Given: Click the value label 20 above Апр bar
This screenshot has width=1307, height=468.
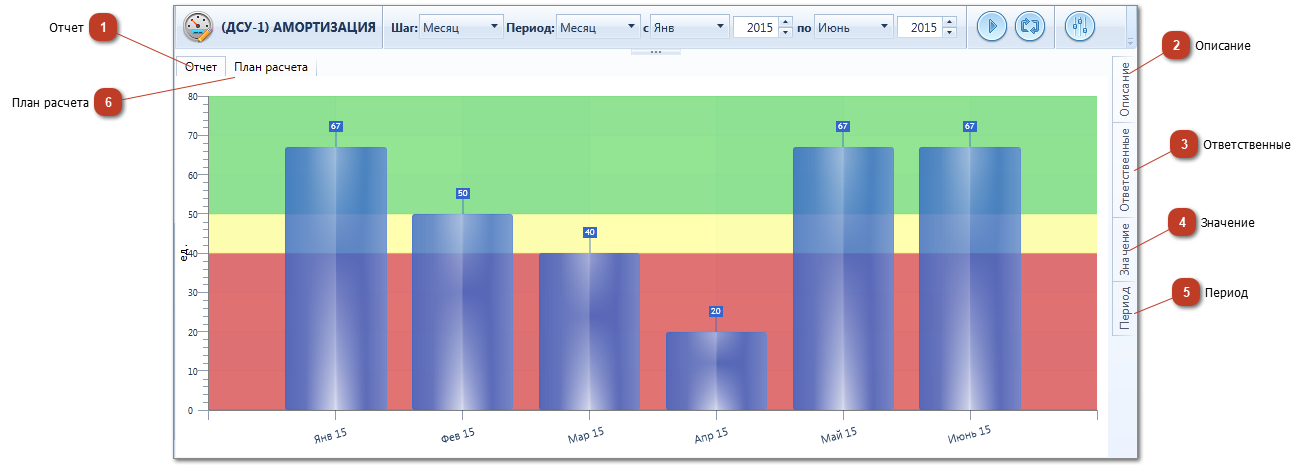Looking at the screenshot, I should [716, 311].
